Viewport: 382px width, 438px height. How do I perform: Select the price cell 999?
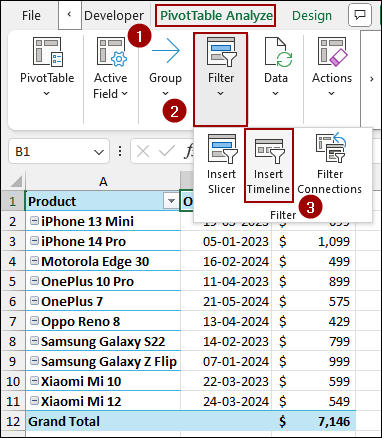point(314,361)
